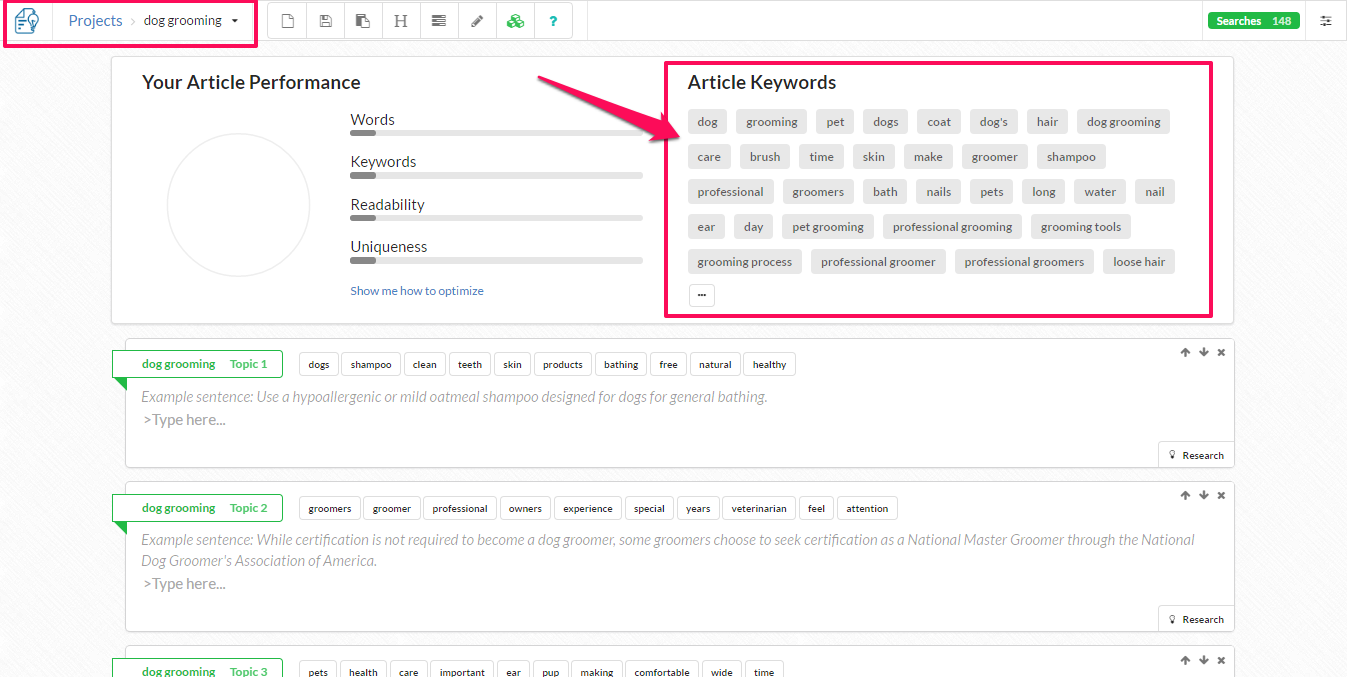Click Show me how to optimize link
This screenshot has width=1347, height=677.
pyautogui.click(x=417, y=291)
